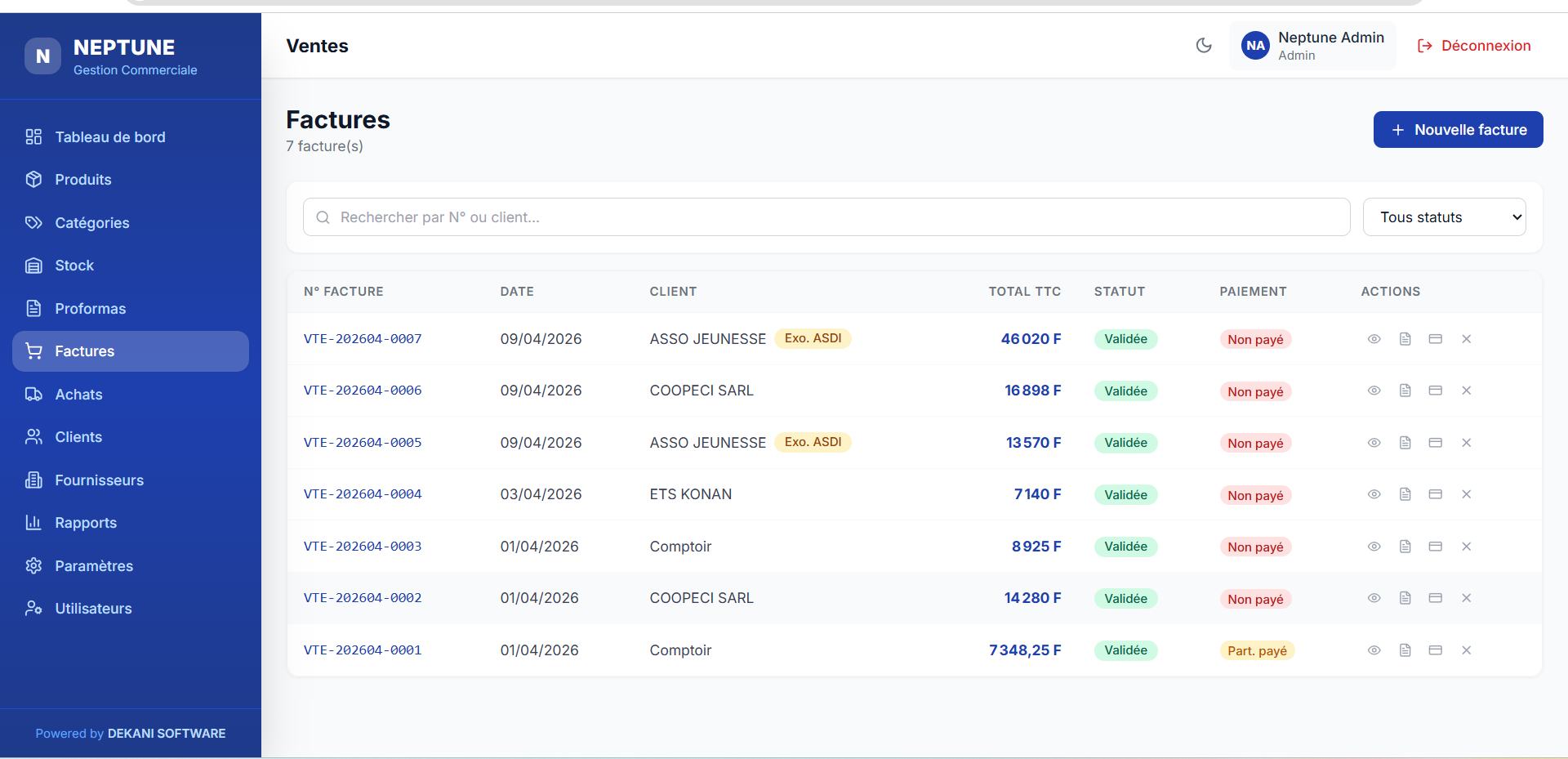The height and width of the screenshot is (759, 1568).
Task: Click the Exo. ASDI badge on invoice 0007
Action: pos(813,338)
